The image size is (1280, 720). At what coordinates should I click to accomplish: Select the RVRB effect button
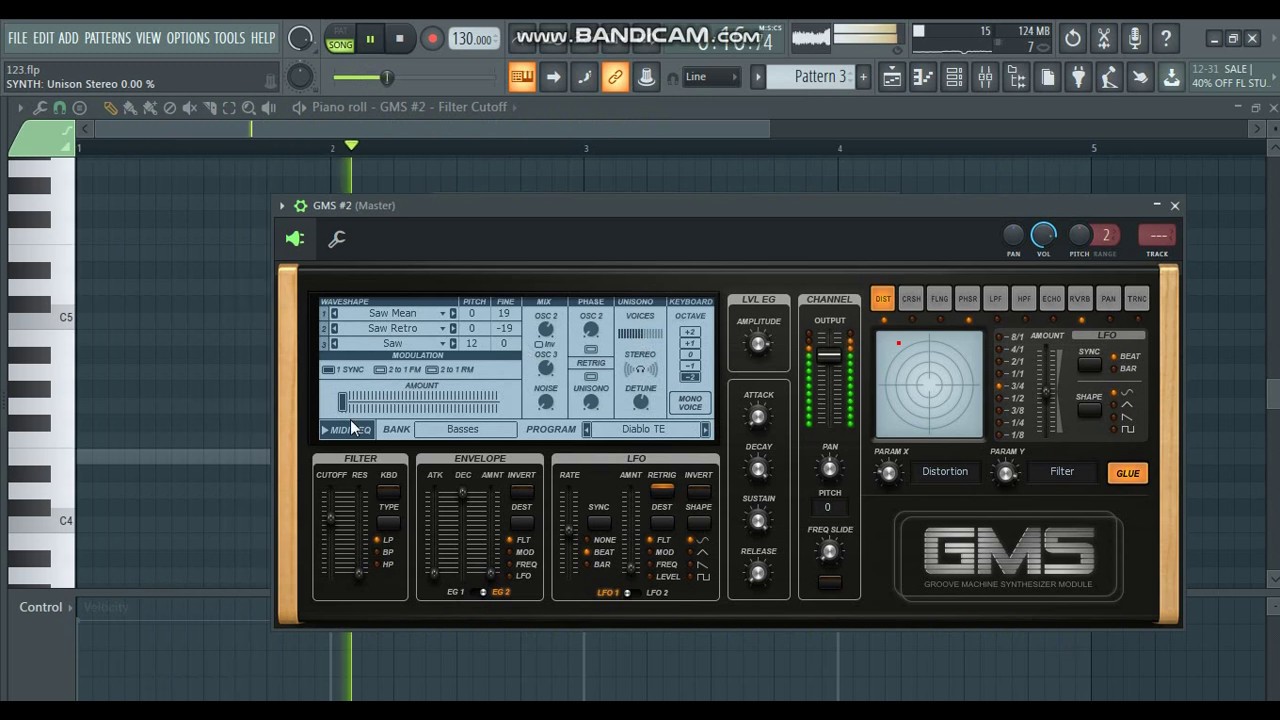pyautogui.click(x=1080, y=298)
